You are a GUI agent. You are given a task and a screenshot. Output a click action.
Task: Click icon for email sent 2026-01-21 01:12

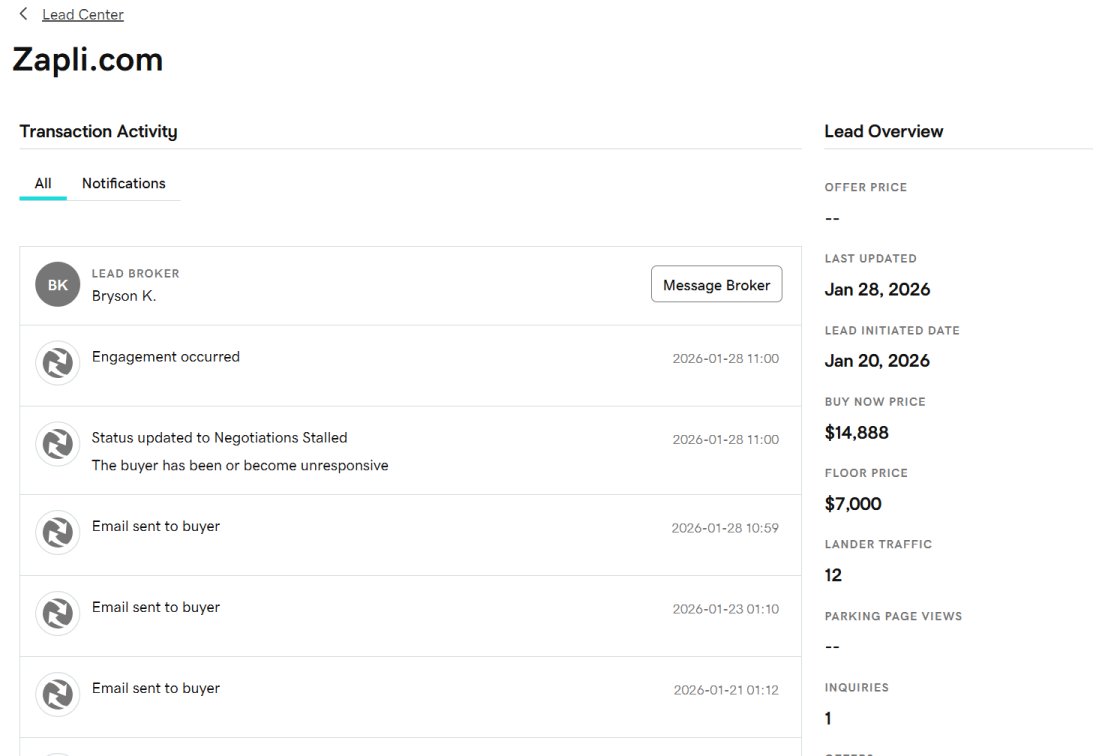click(x=58, y=695)
